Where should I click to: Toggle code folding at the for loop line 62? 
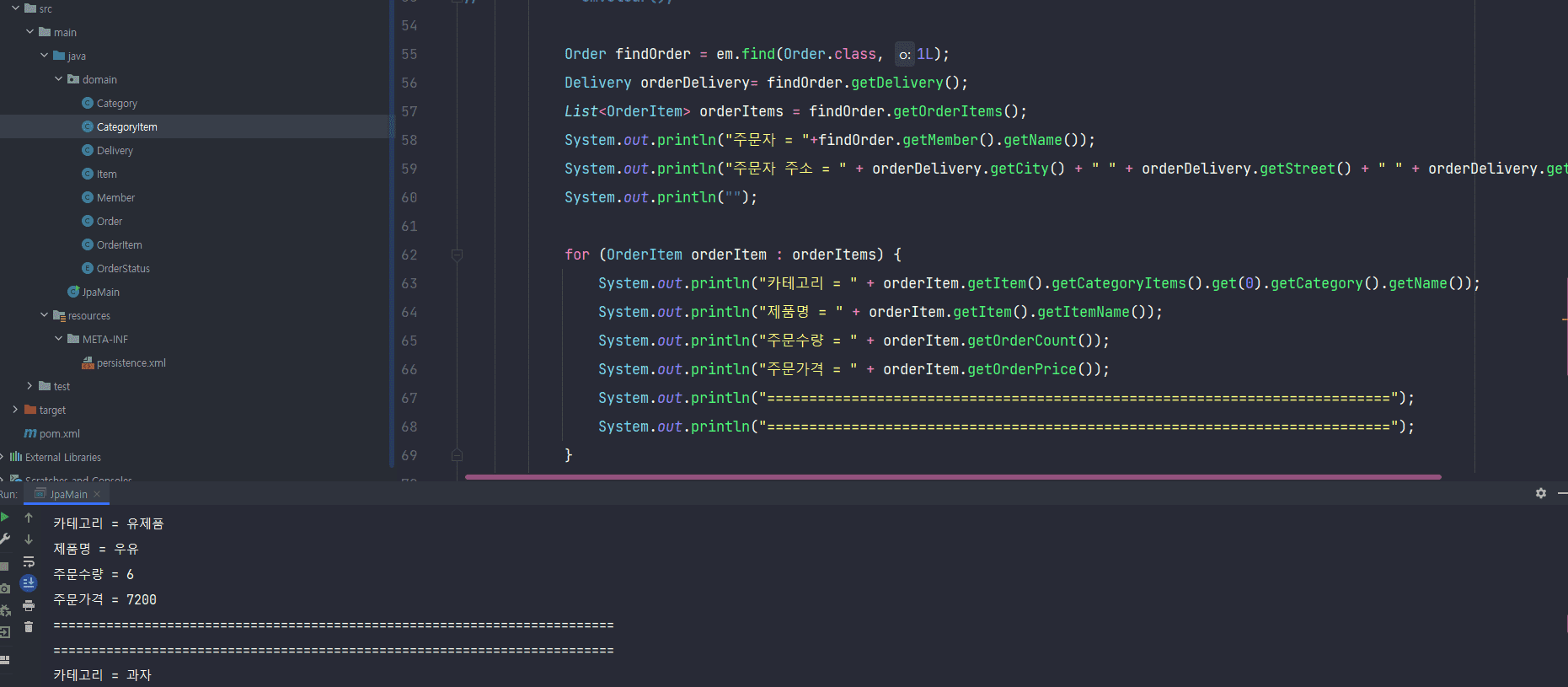[457, 255]
